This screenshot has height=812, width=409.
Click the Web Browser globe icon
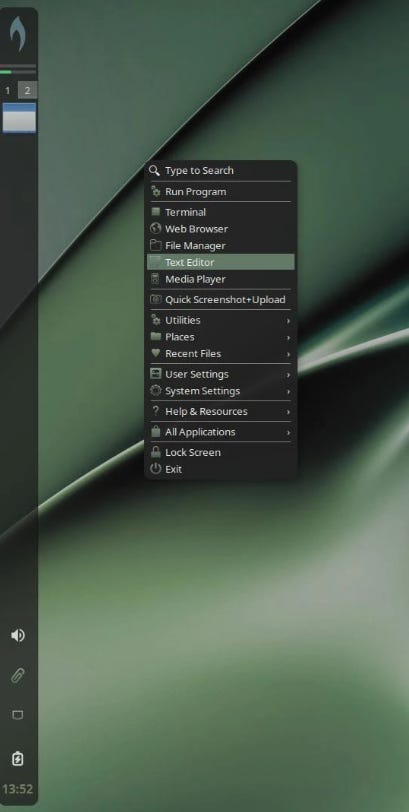(155, 228)
